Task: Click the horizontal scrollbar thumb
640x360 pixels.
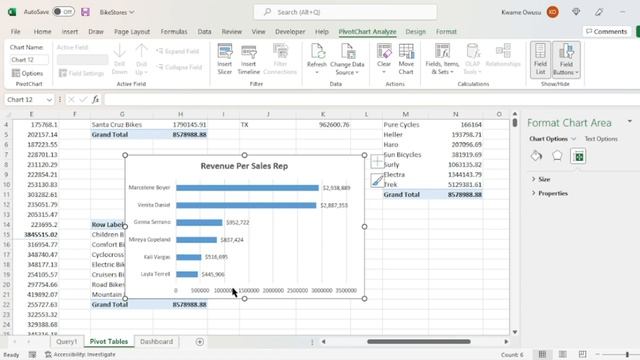Action: tap(419, 342)
